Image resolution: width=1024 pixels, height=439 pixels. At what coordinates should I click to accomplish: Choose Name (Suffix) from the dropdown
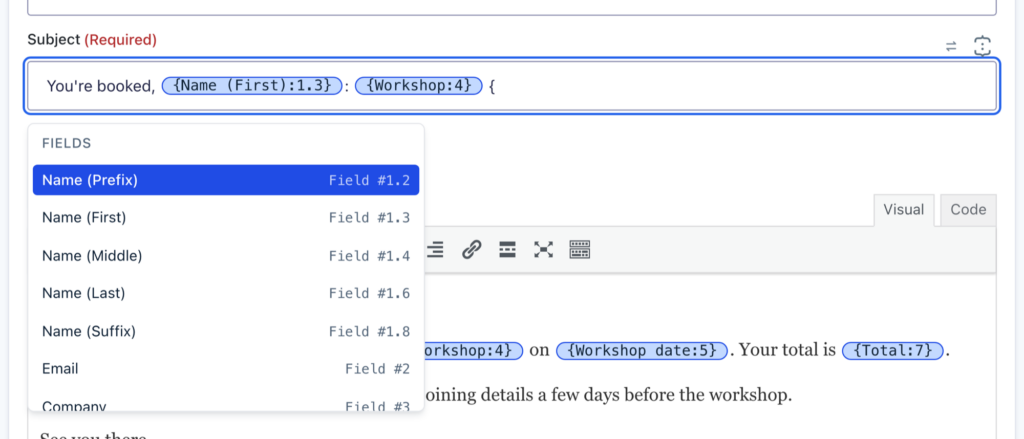tap(226, 331)
